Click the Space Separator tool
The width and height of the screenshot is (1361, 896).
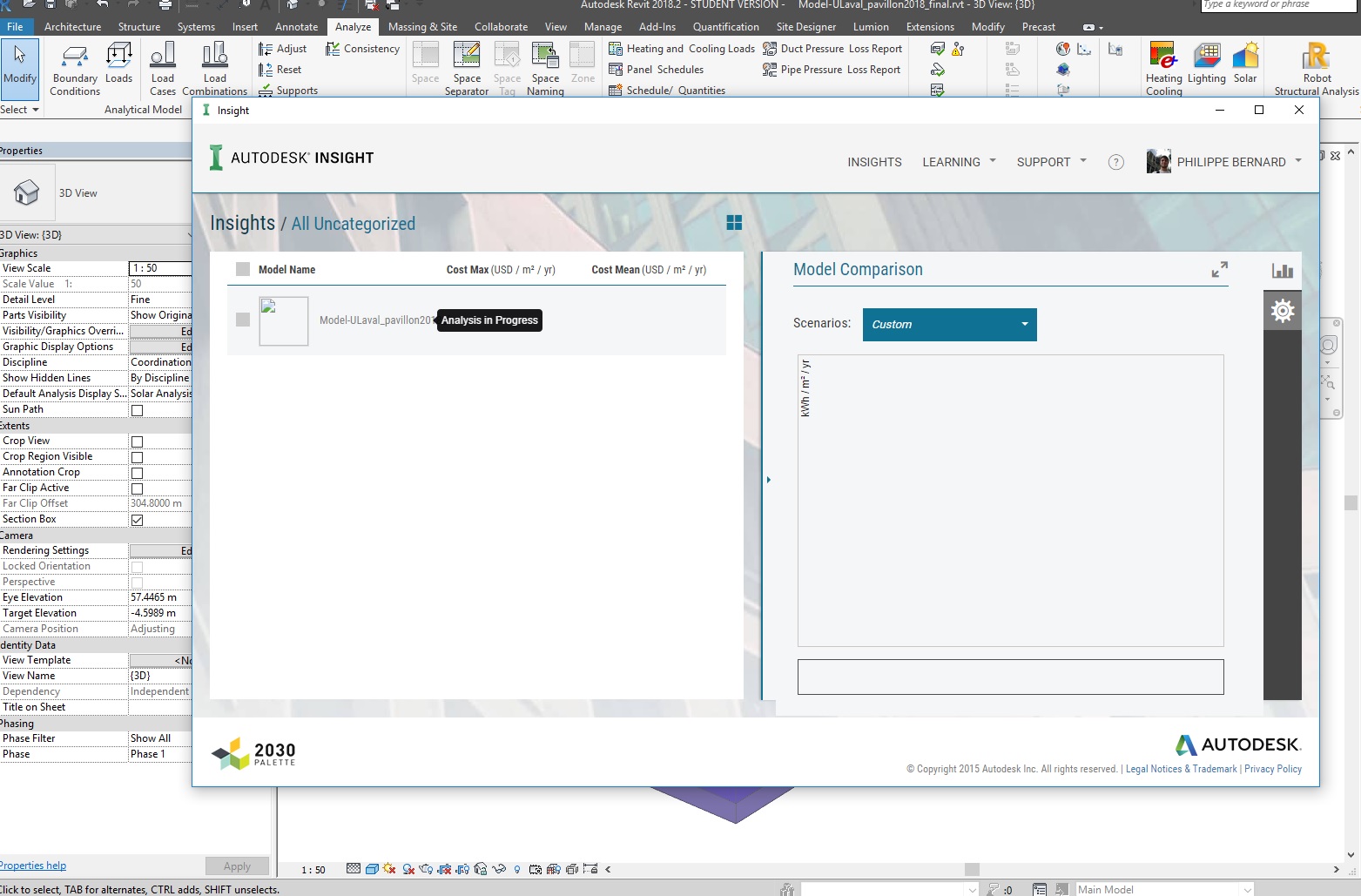467,67
